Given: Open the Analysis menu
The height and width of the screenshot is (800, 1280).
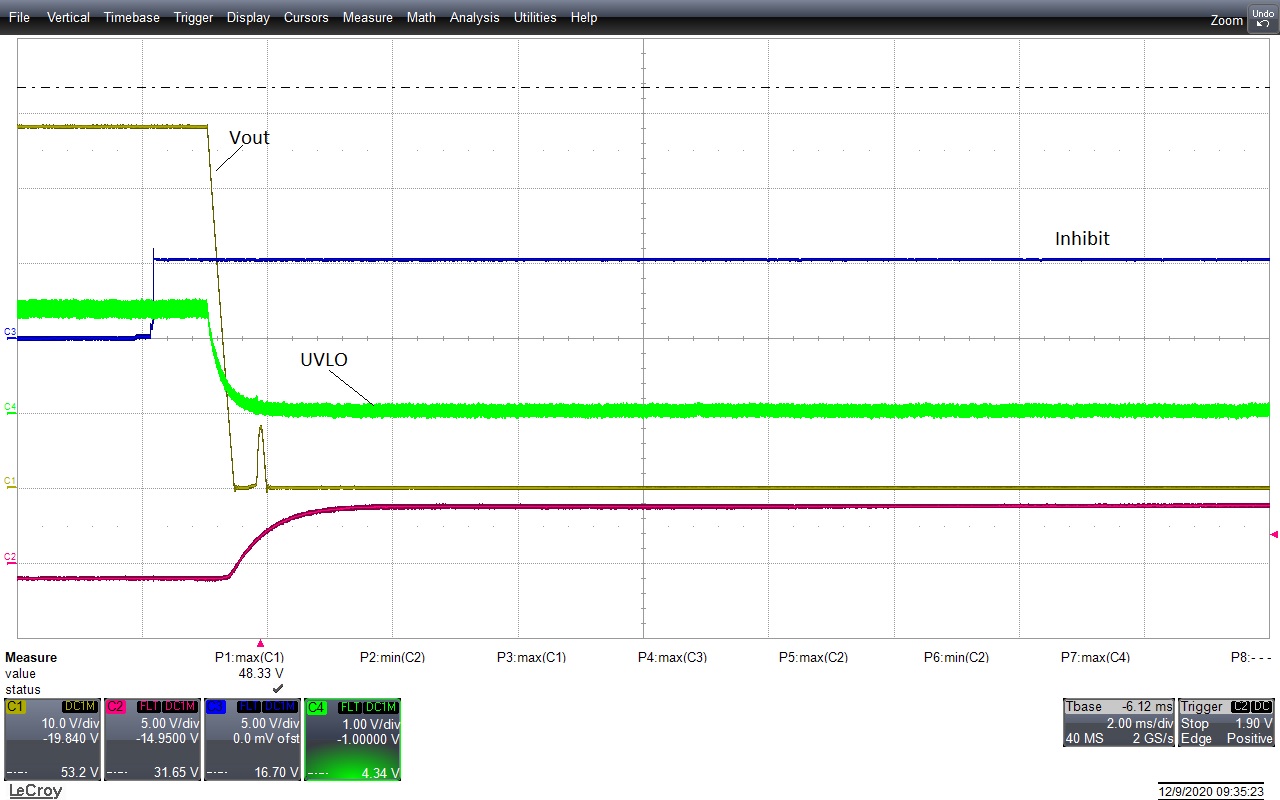Looking at the screenshot, I should click(475, 17).
